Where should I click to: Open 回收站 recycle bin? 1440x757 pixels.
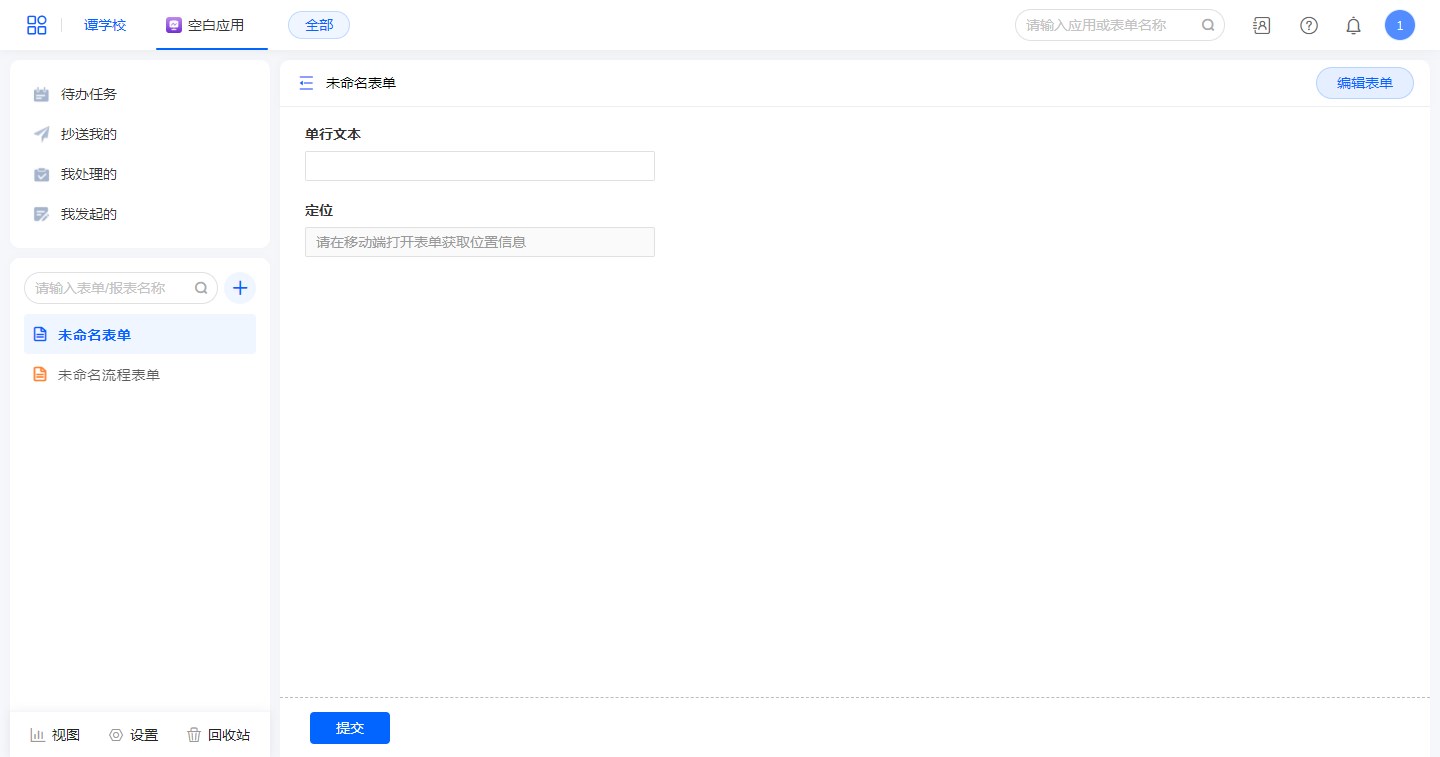point(218,735)
